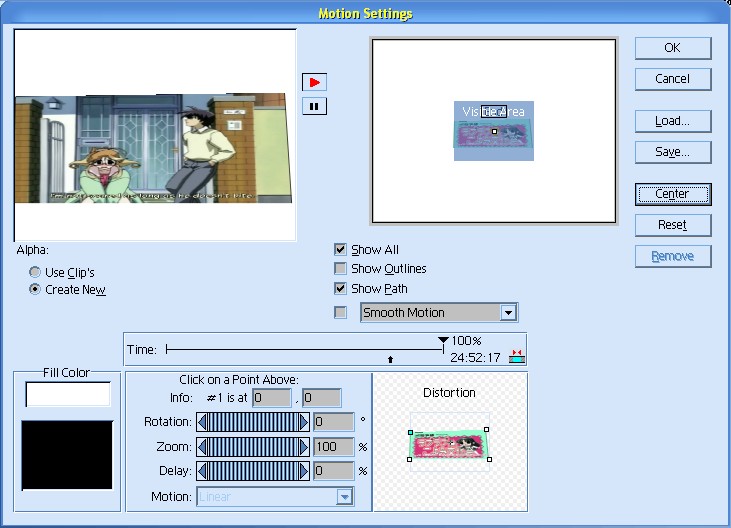Pause the motion preview
The height and width of the screenshot is (528, 731).
coord(314,106)
